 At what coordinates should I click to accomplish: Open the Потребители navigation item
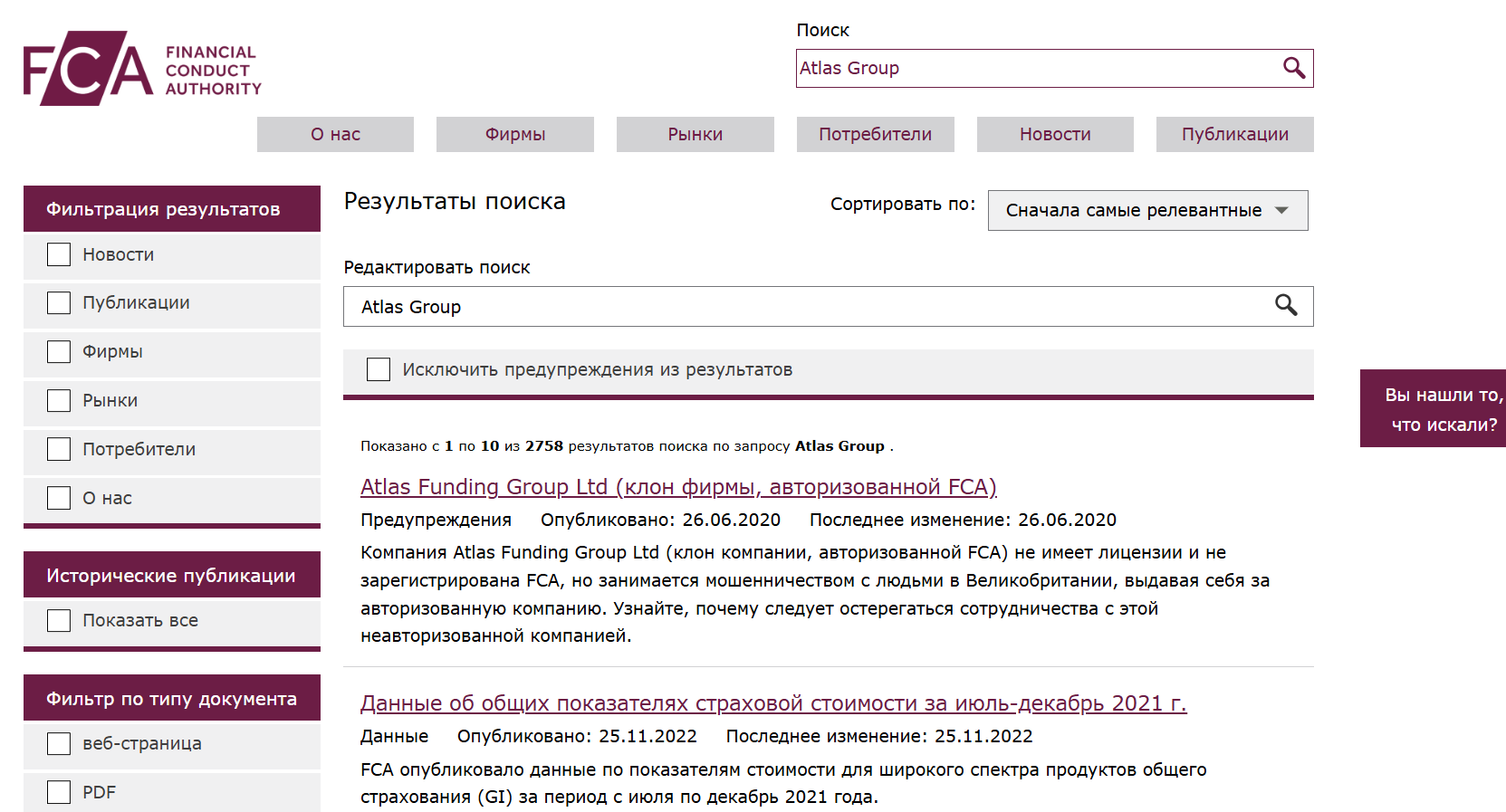(875, 134)
